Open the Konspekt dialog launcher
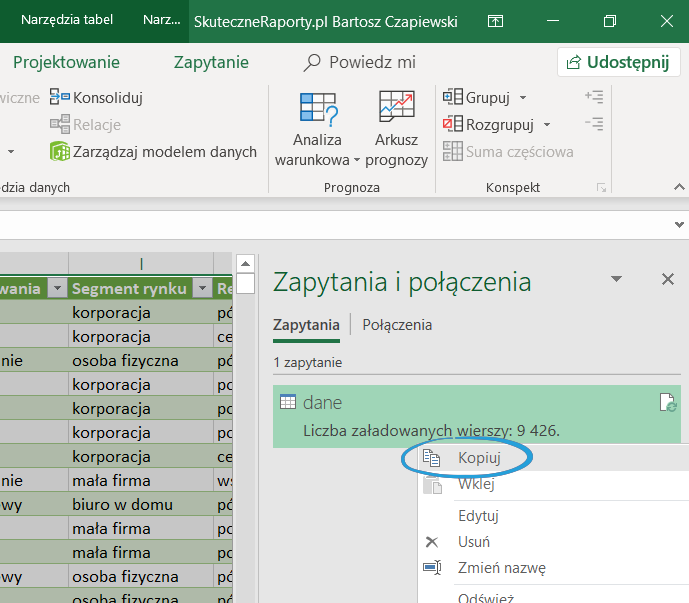This screenshot has height=603, width=689. (601, 188)
